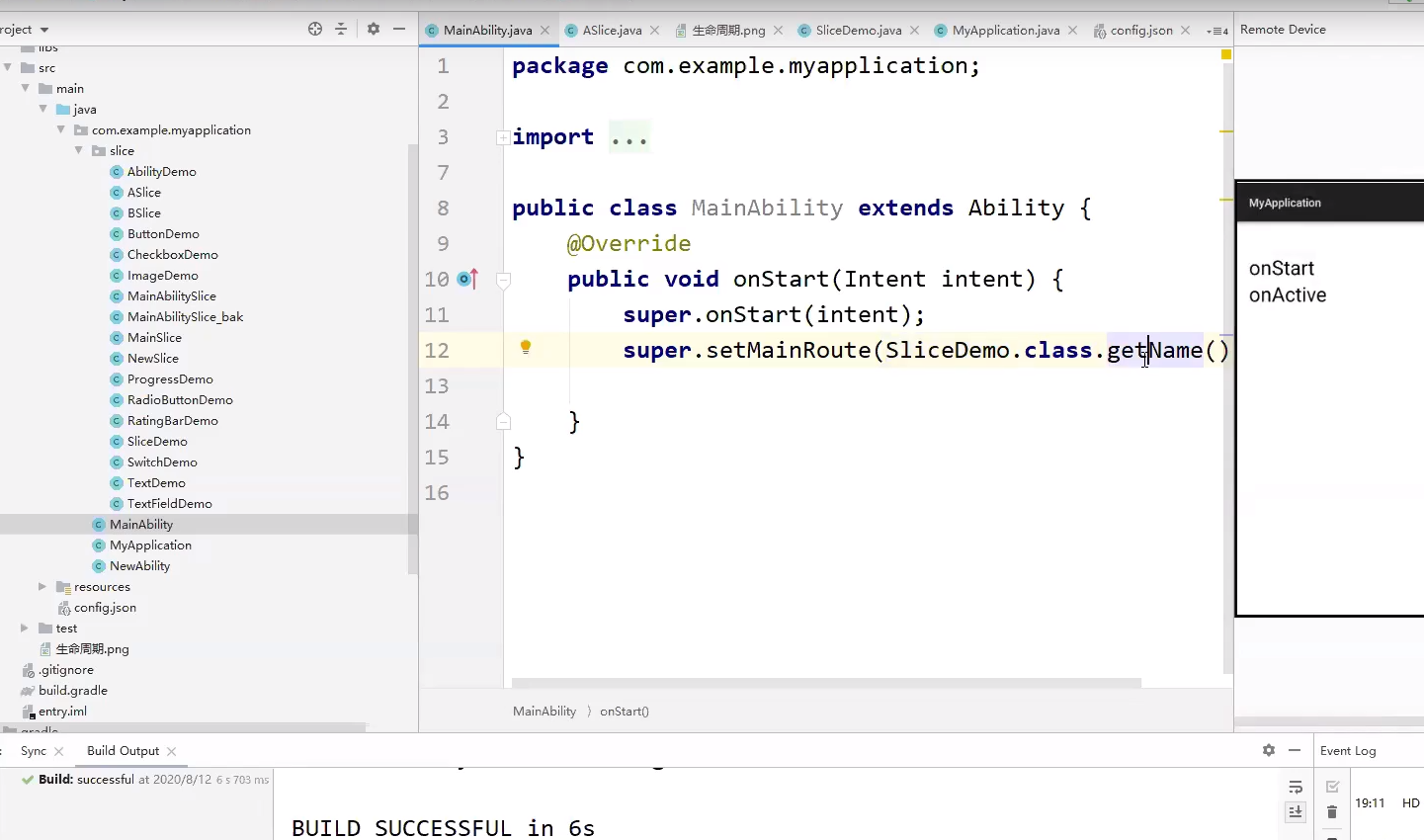Click the onStart() breadcrumb
This screenshot has width=1424, height=840.
click(625, 712)
